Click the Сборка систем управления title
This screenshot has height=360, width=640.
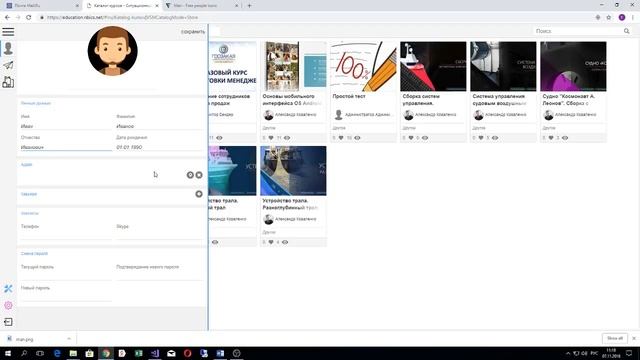click(421, 100)
